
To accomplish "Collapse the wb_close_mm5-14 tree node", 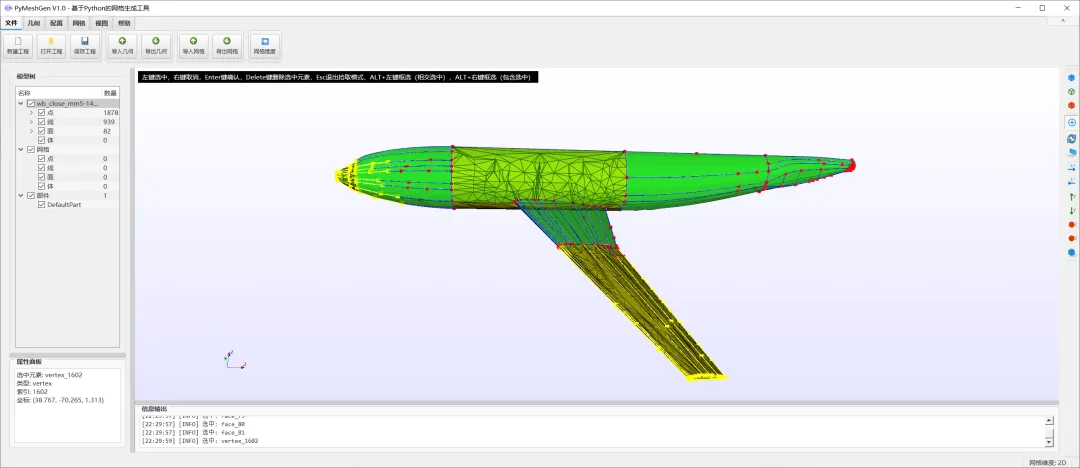I will tap(21, 103).
